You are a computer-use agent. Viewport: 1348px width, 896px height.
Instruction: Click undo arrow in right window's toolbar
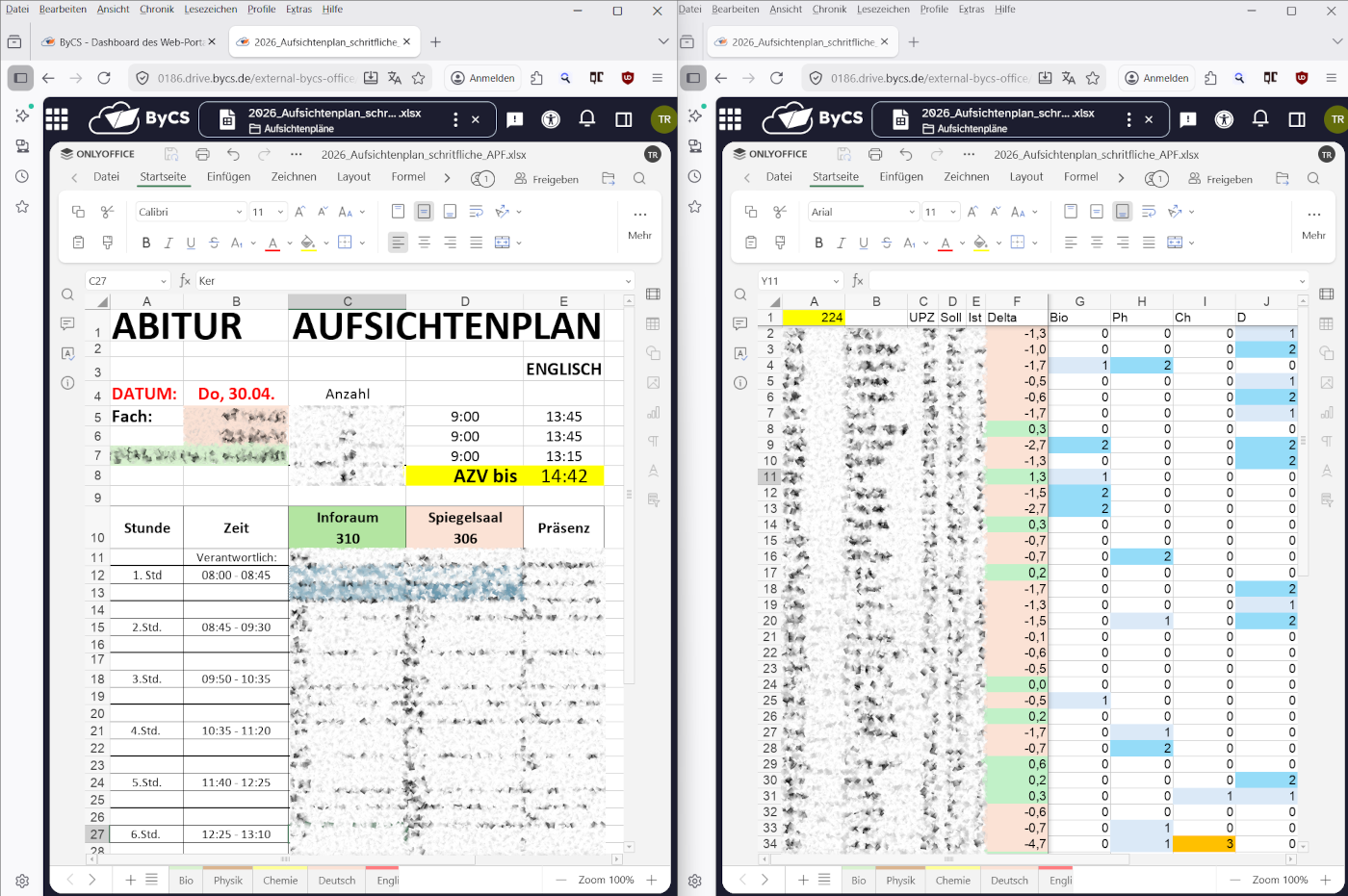pos(905,154)
